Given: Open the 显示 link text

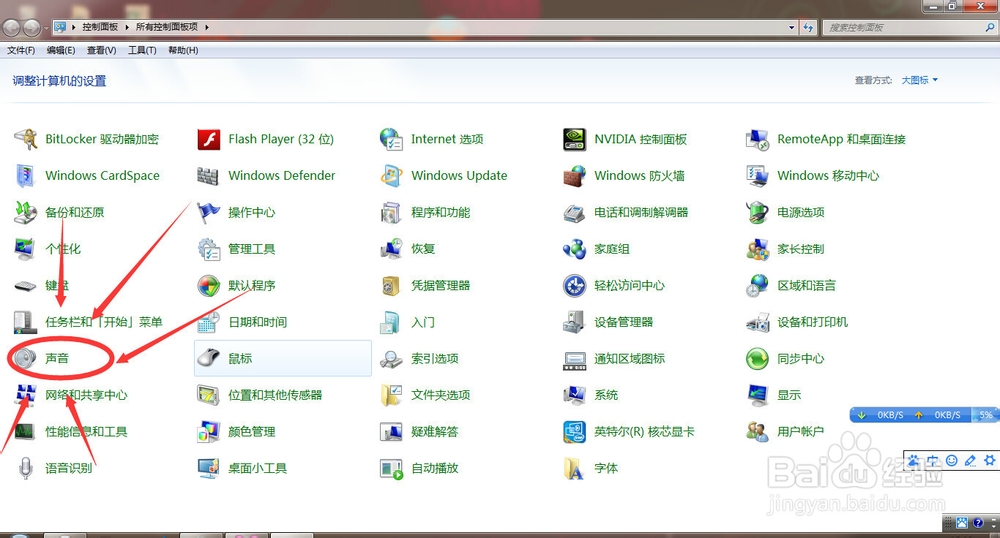Looking at the screenshot, I should (789, 395).
